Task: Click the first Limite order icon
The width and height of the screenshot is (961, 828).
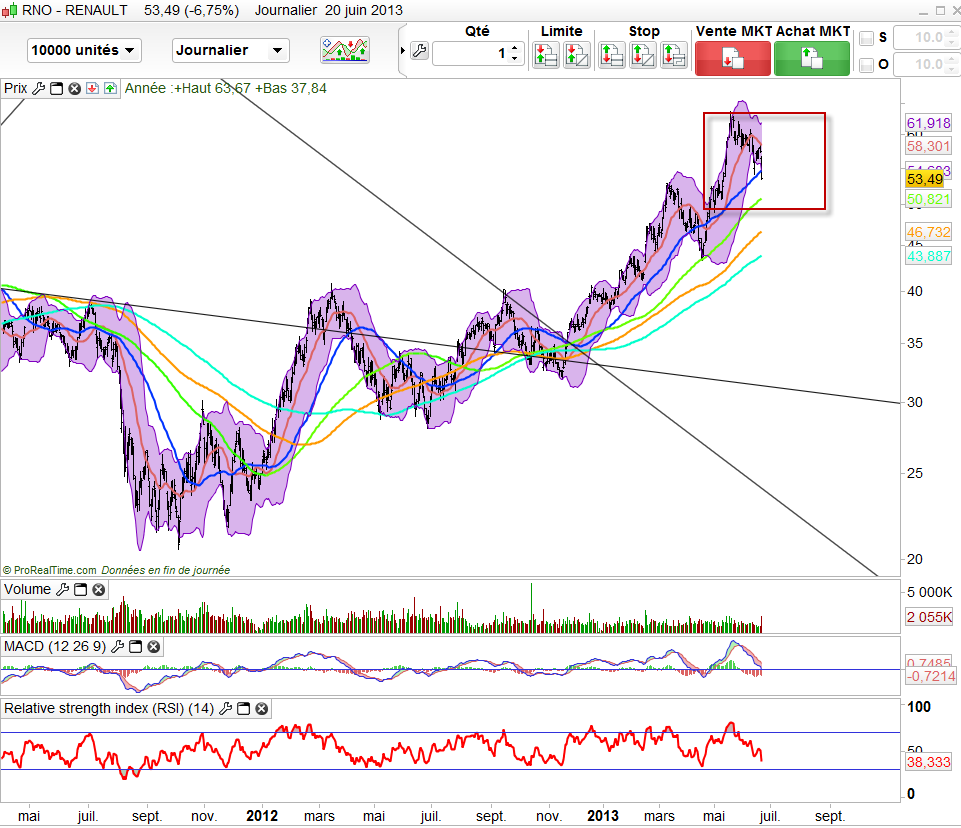Action: pos(545,55)
